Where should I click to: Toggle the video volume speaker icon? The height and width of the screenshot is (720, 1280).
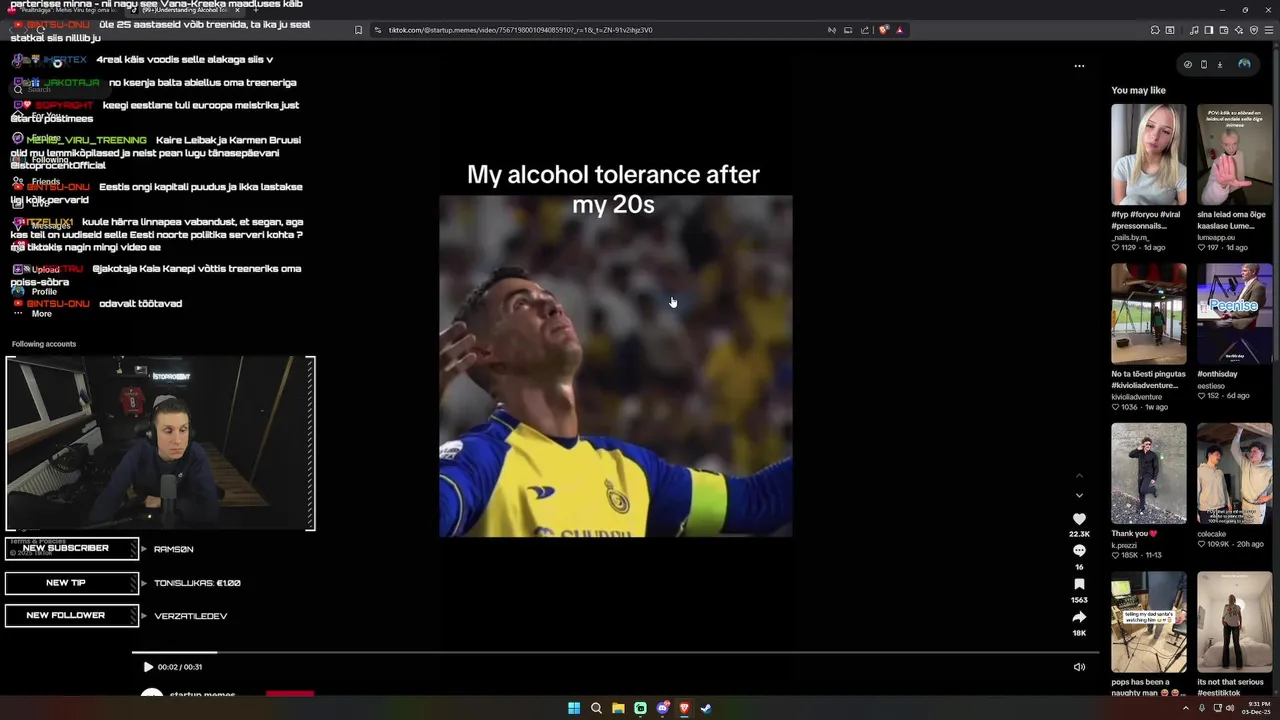click(x=1079, y=667)
